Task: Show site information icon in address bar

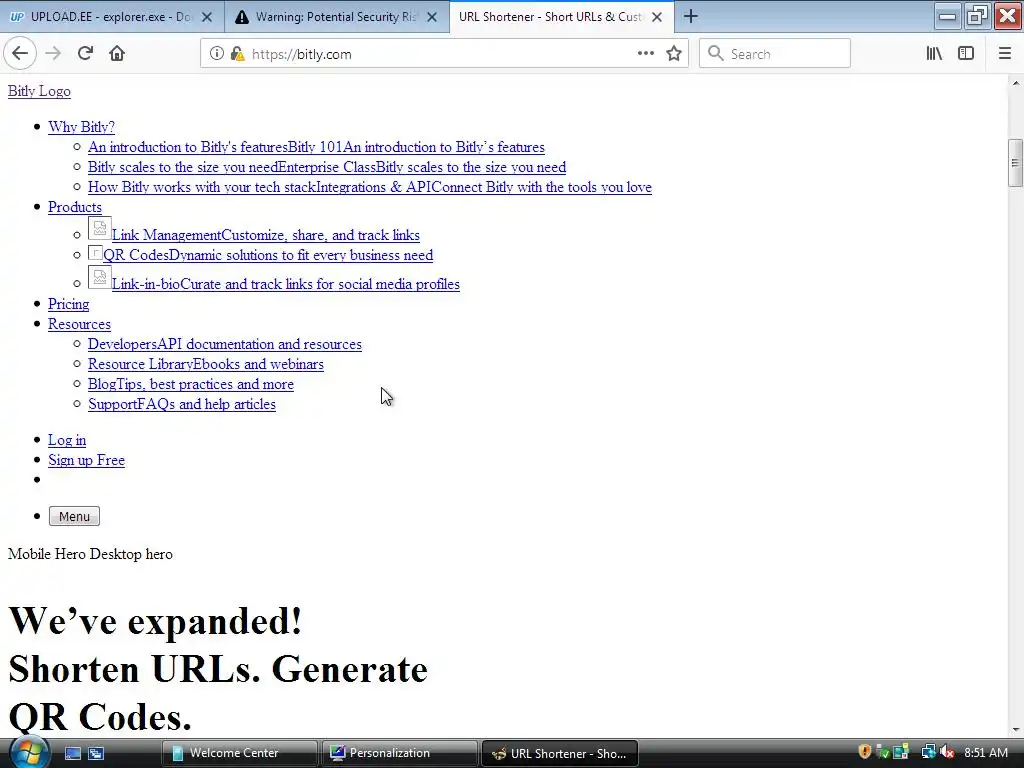Action: click(x=216, y=54)
